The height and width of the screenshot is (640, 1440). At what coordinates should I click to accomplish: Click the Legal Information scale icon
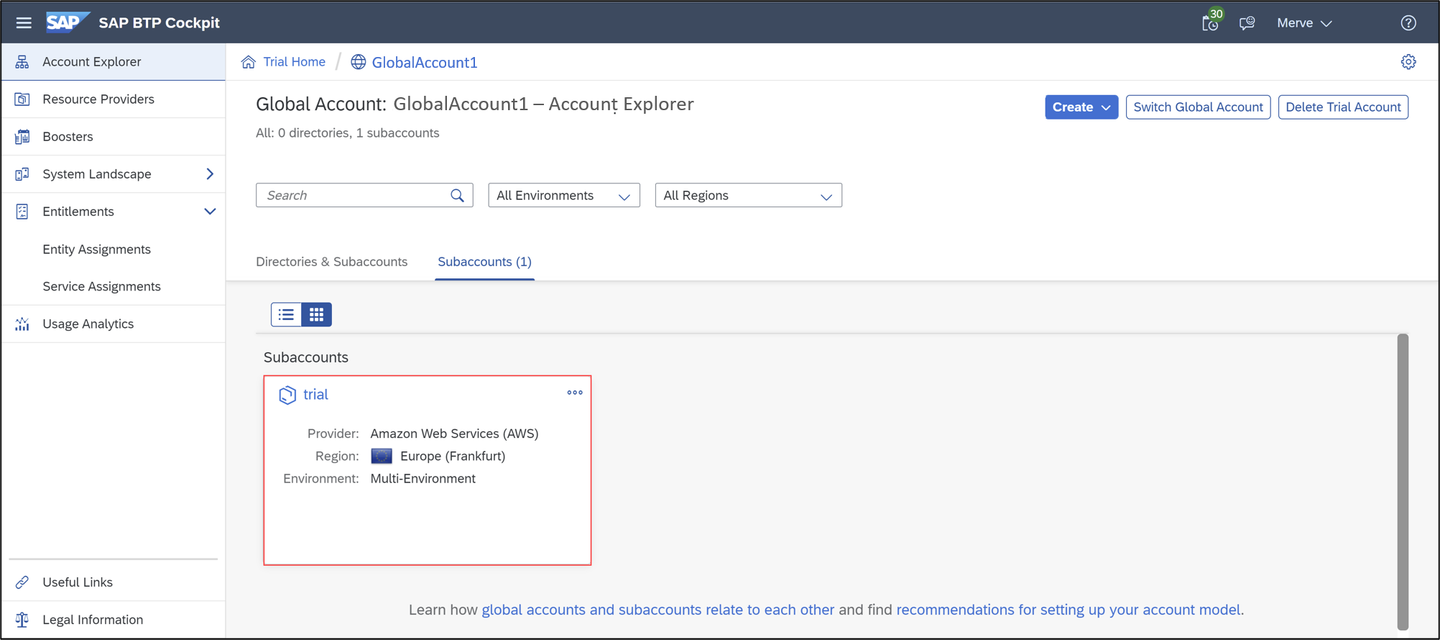(22, 620)
